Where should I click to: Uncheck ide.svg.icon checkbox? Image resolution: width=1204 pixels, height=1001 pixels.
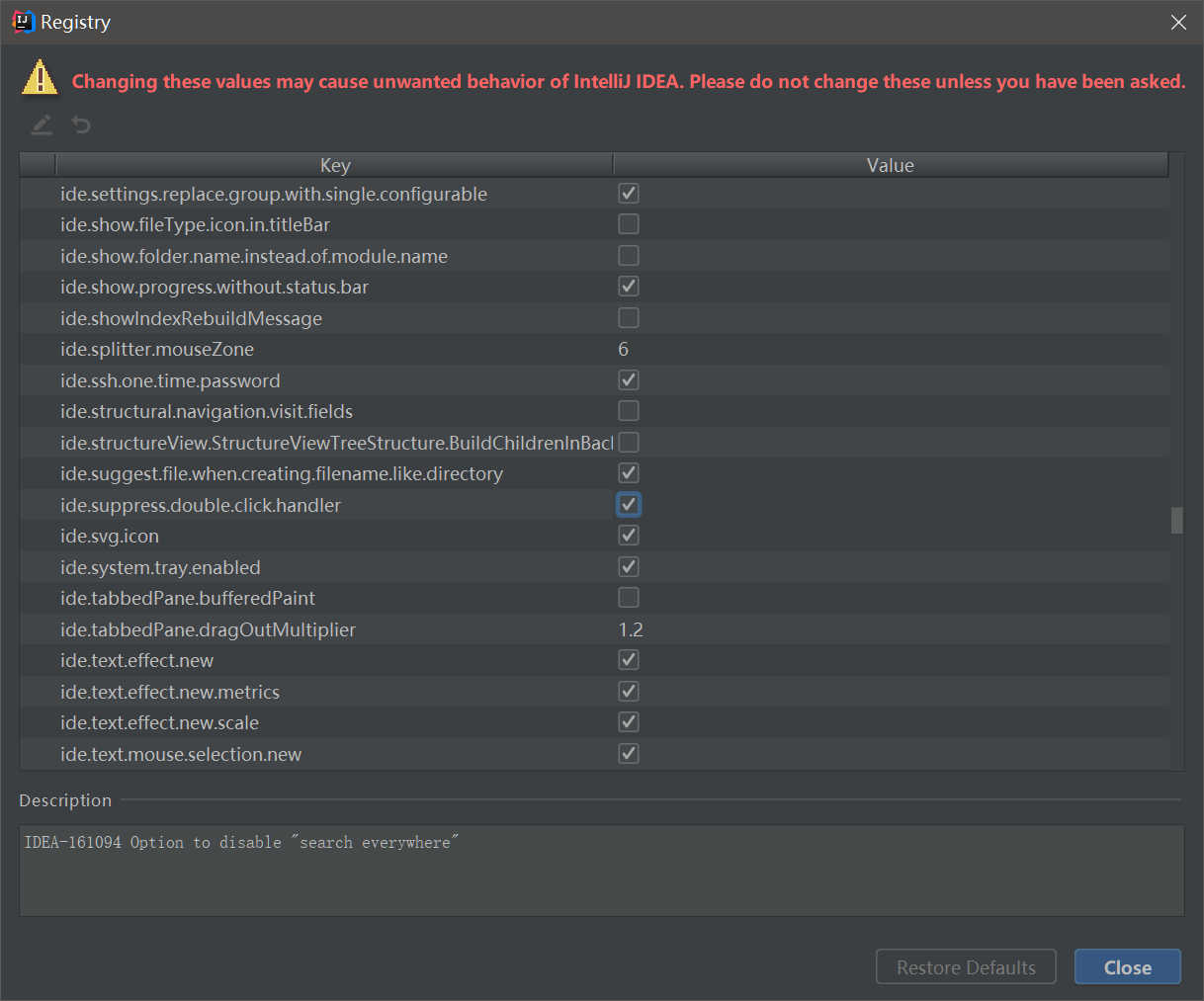coord(629,536)
